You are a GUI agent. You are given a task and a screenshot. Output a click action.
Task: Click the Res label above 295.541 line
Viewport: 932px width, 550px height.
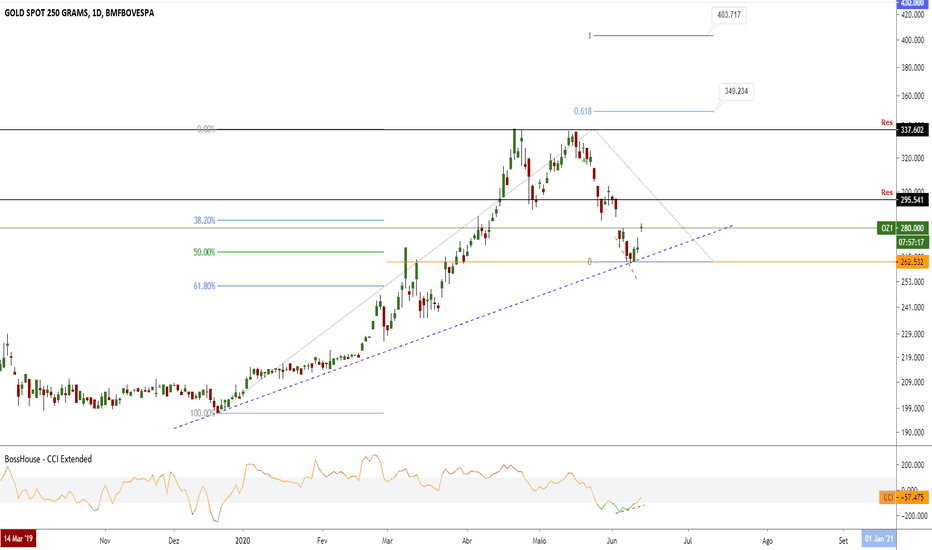[x=887, y=193]
